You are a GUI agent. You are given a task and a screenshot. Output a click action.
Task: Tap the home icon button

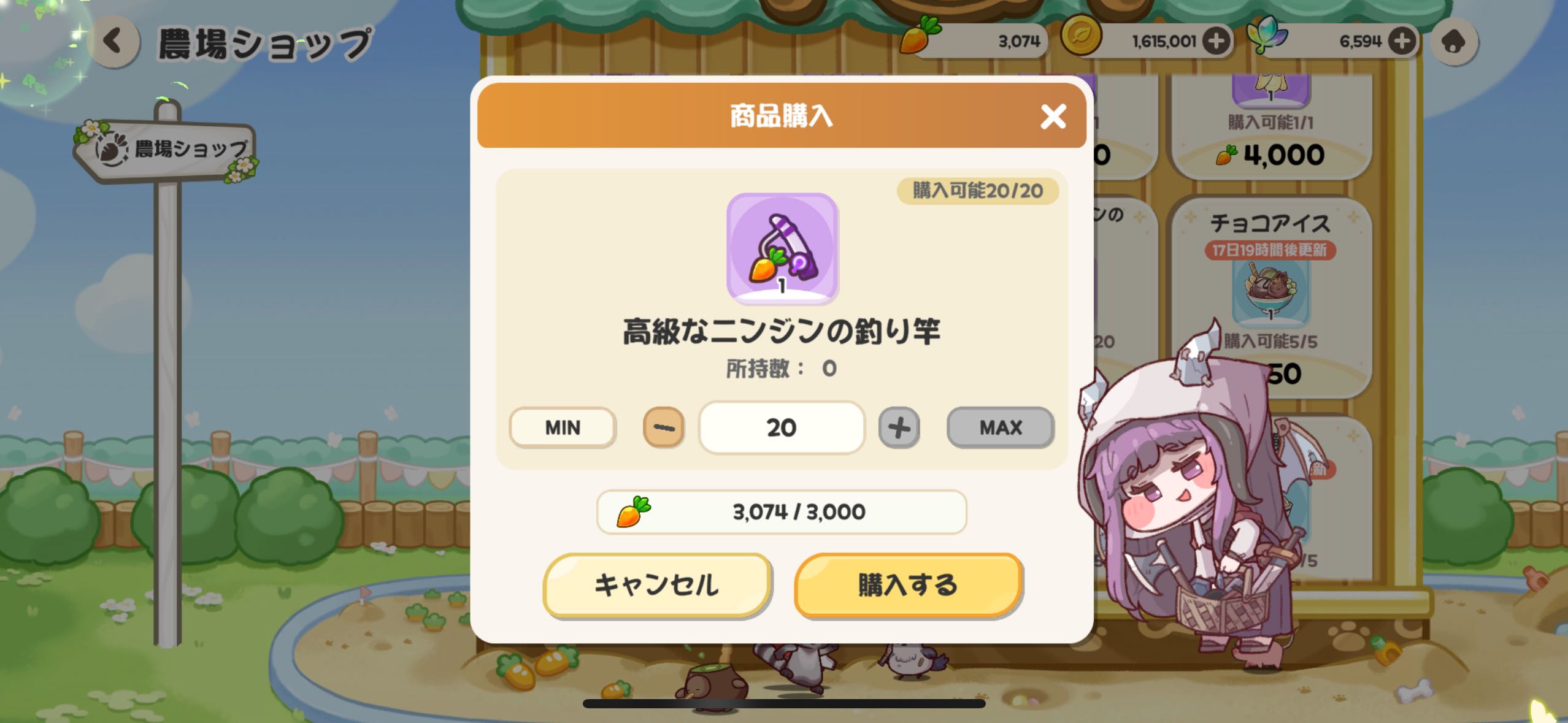point(1453,42)
